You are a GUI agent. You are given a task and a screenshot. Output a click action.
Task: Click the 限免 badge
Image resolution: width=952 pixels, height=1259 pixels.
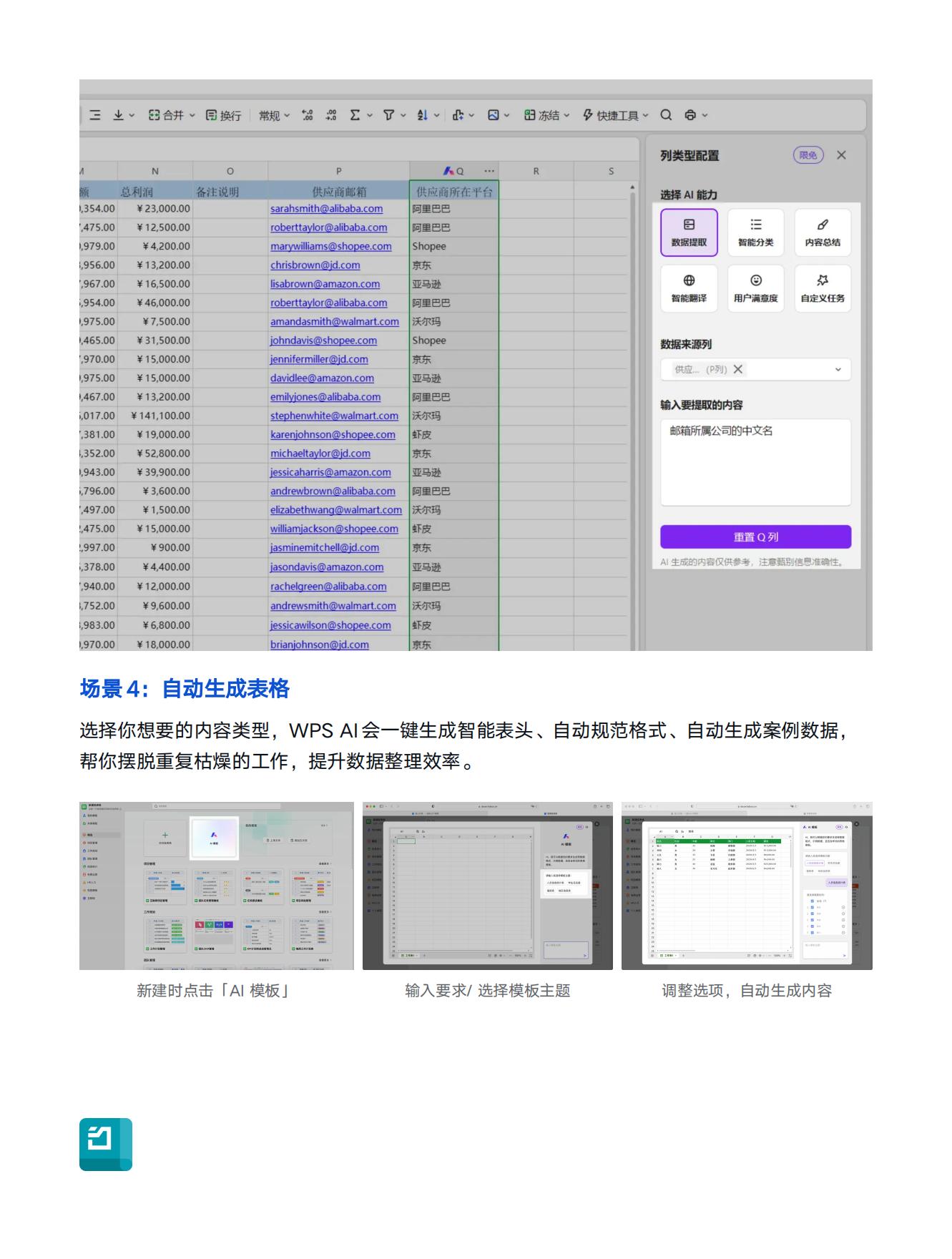[808, 155]
